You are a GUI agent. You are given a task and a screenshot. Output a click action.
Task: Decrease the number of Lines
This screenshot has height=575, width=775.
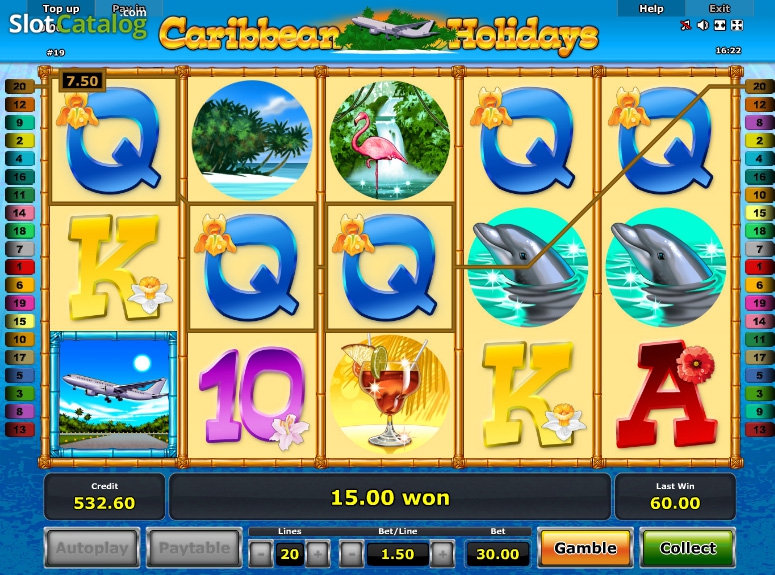260,554
